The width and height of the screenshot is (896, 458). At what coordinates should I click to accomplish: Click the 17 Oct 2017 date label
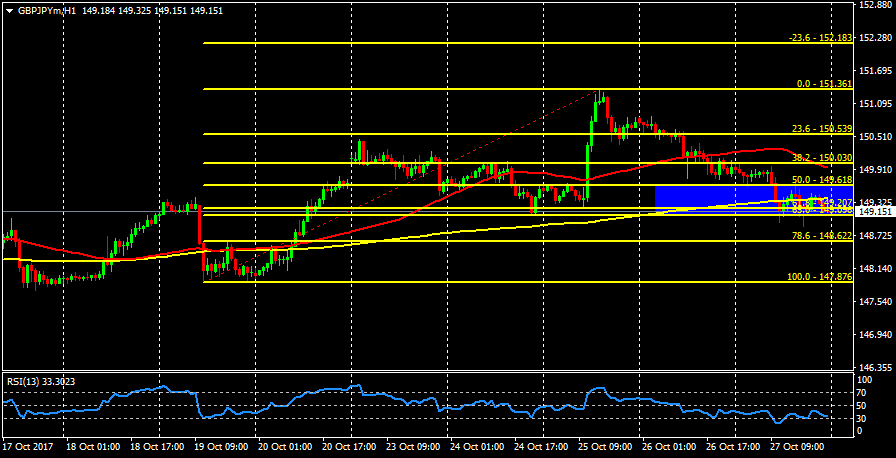[x=25, y=447]
